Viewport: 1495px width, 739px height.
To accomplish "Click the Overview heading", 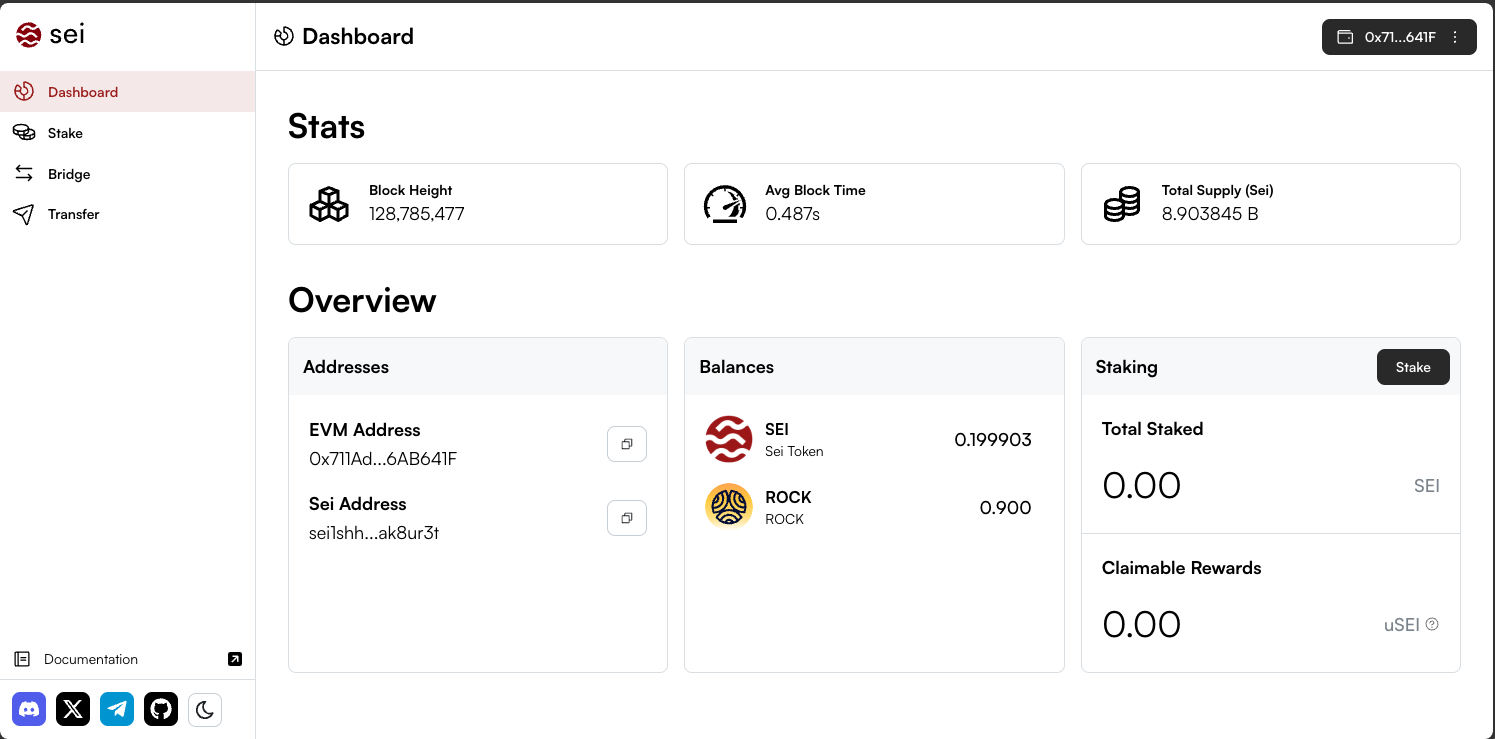I will pyautogui.click(x=362, y=300).
